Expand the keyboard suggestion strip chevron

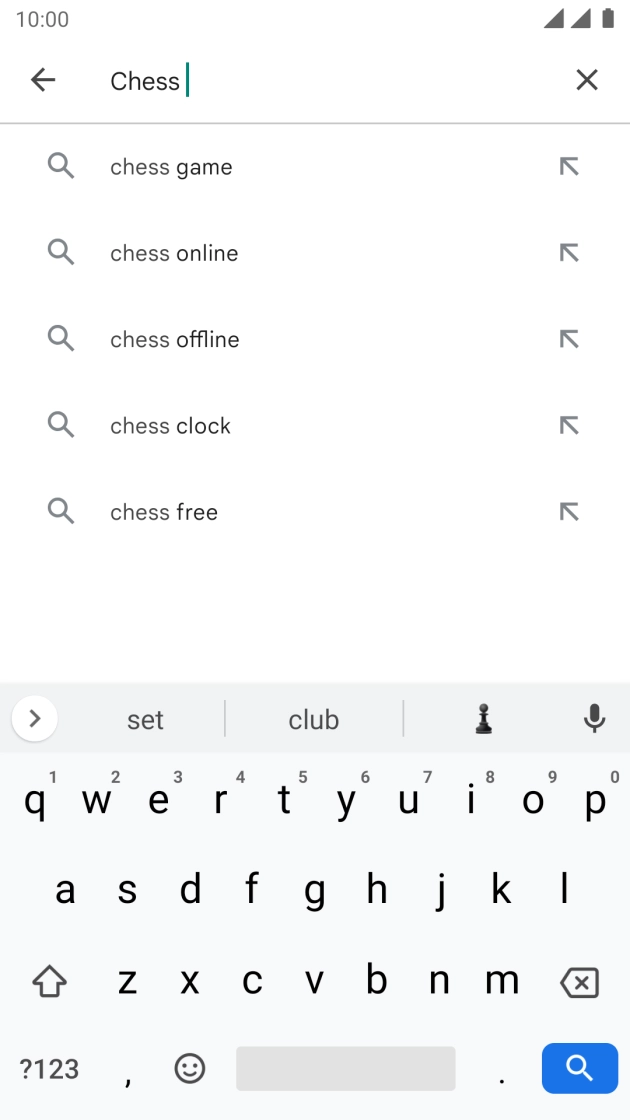coord(34,718)
